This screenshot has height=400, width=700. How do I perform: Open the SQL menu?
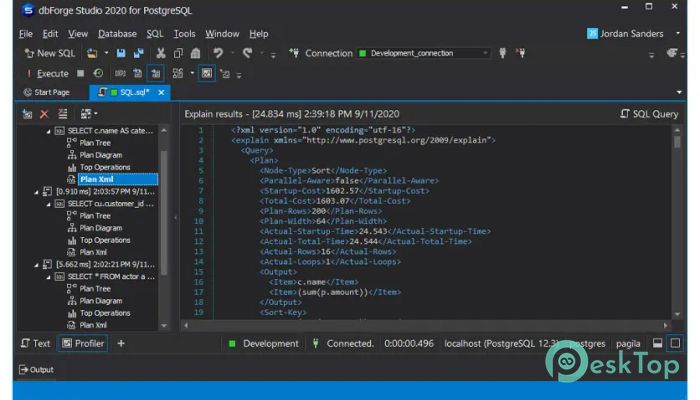[154, 34]
